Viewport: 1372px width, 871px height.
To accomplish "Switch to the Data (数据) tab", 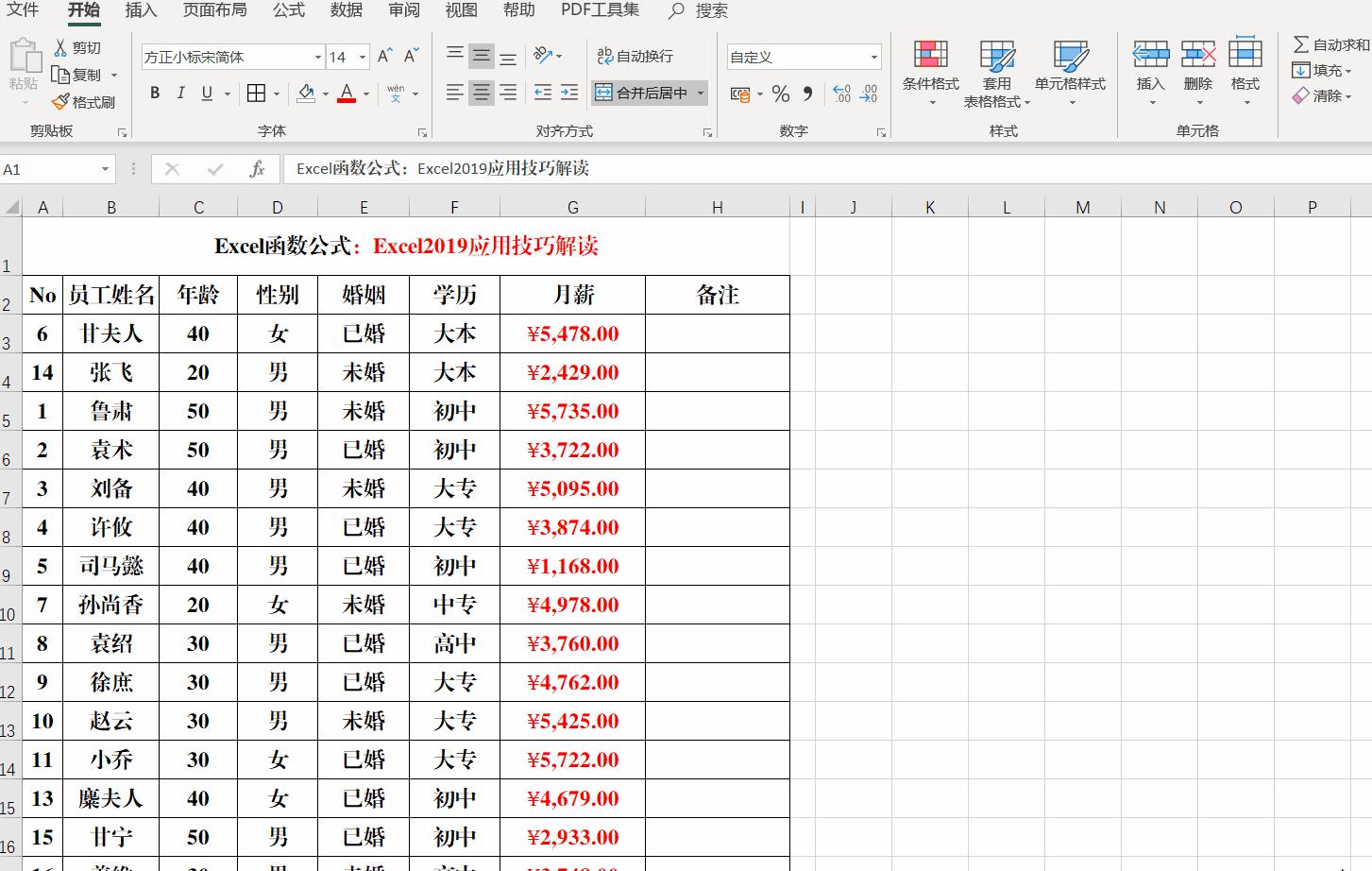I will click(347, 10).
